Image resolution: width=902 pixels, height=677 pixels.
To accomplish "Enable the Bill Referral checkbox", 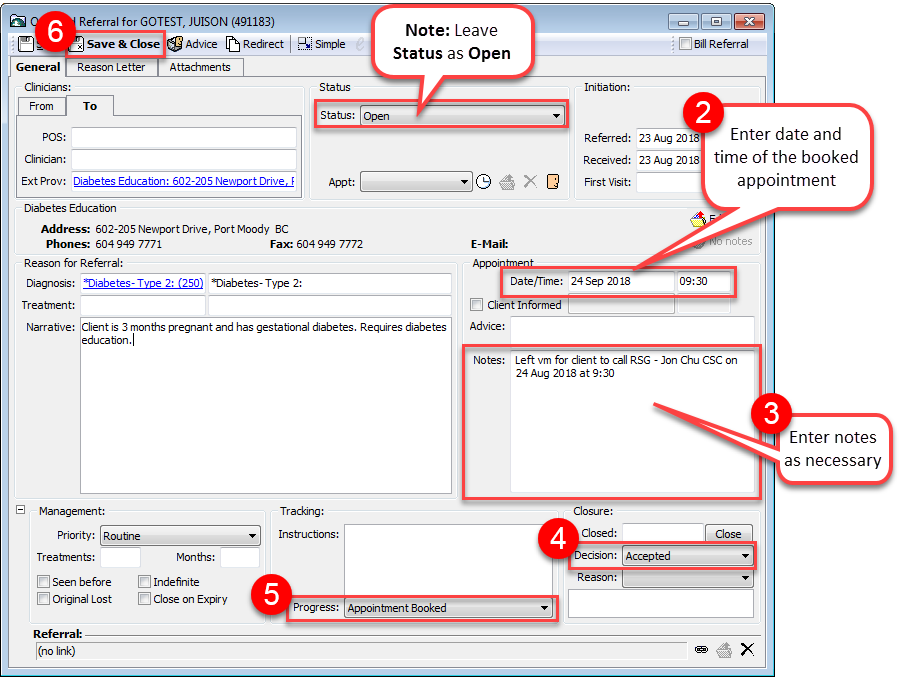I will tap(685, 44).
